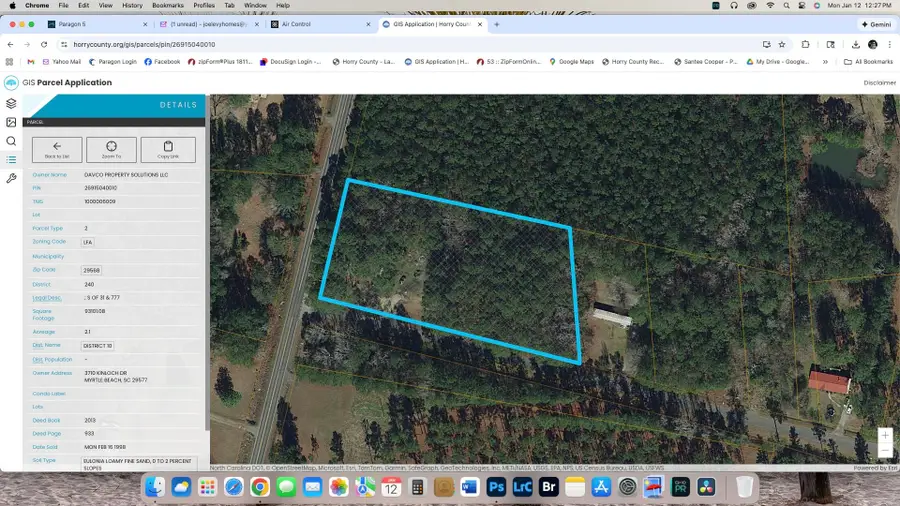Open the basemap imagery icon in sidebar
900x506 pixels.
(11, 122)
